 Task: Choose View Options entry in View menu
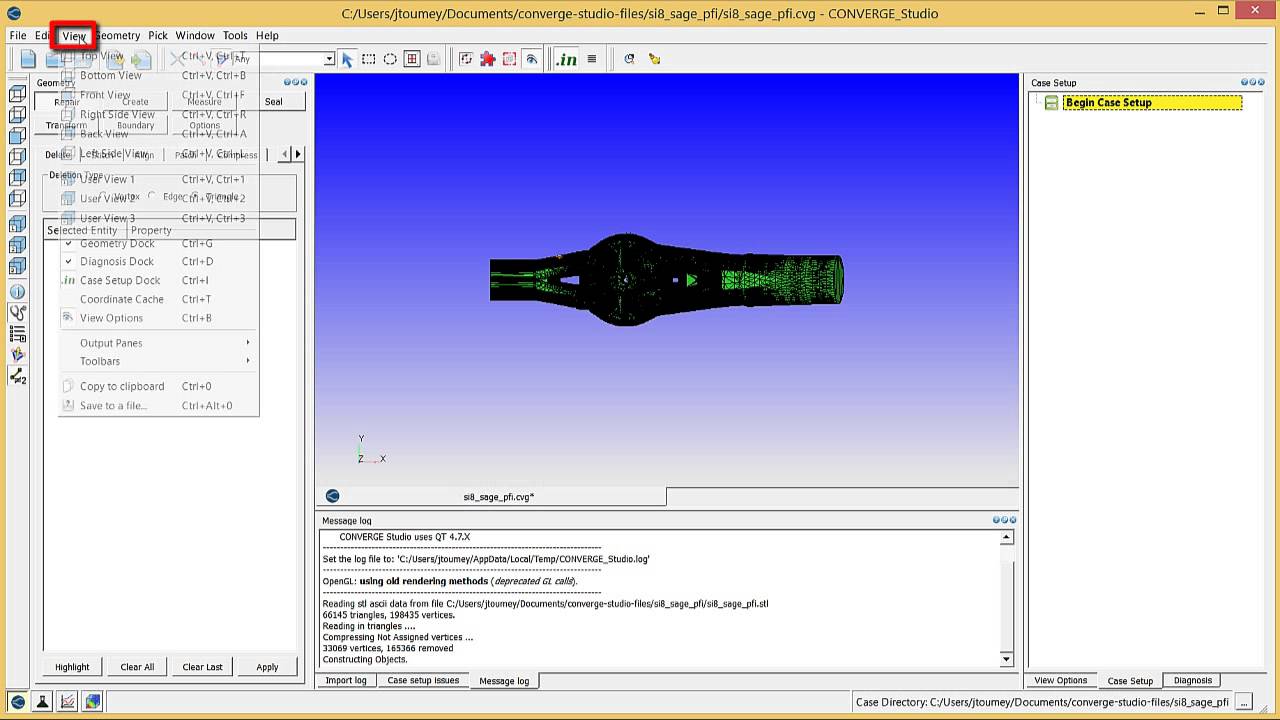pyautogui.click(x=158, y=318)
